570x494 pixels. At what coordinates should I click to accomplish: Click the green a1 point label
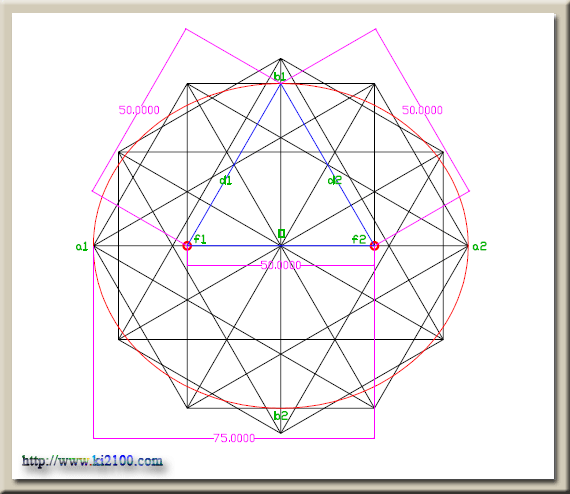pyautogui.click(x=82, y=247)
